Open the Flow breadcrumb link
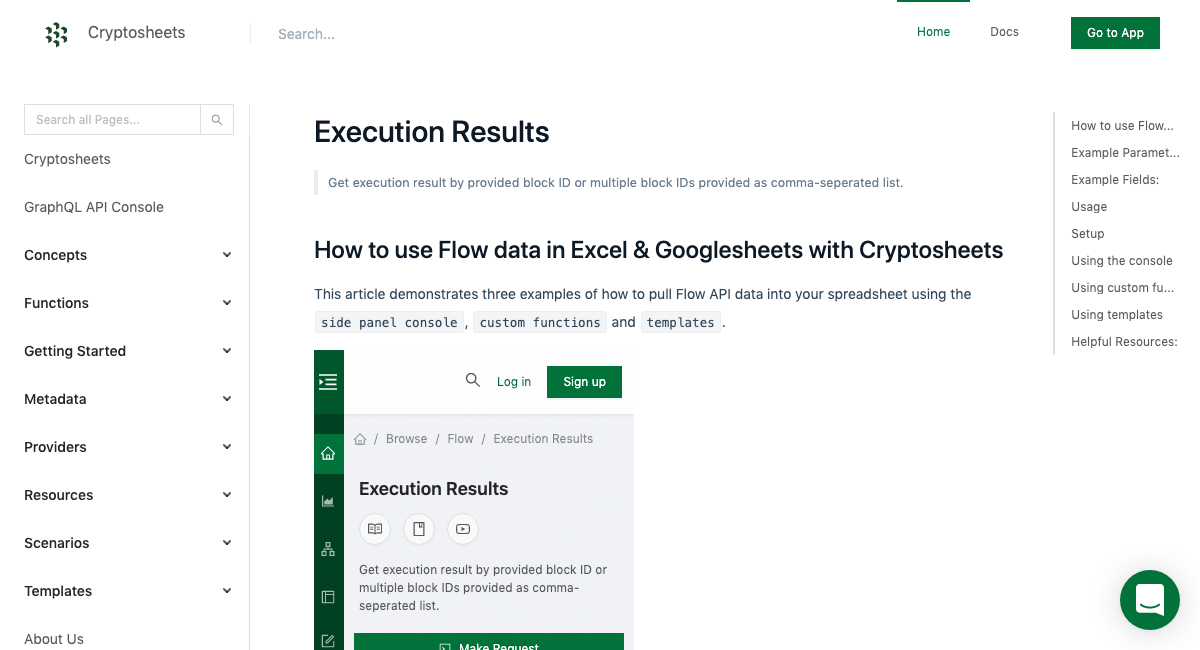 tap(460, 438)
